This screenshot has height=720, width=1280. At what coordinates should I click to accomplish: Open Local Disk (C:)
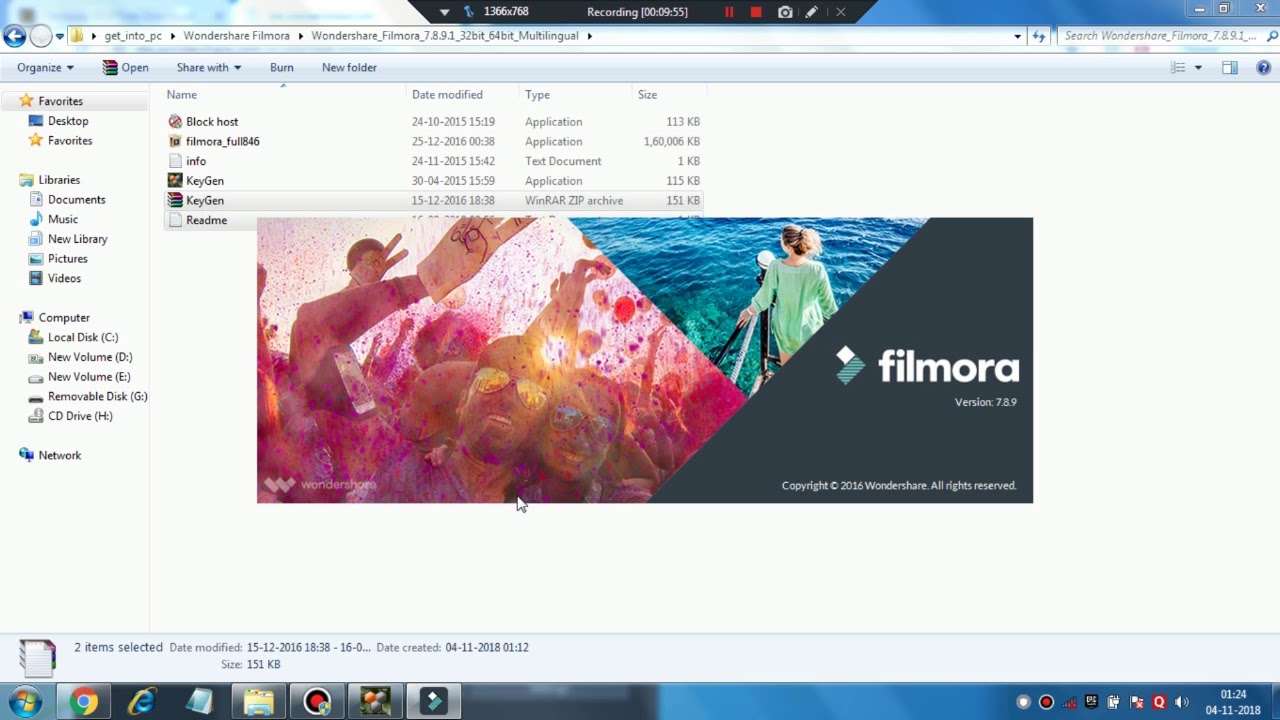[x=82, y=337]
